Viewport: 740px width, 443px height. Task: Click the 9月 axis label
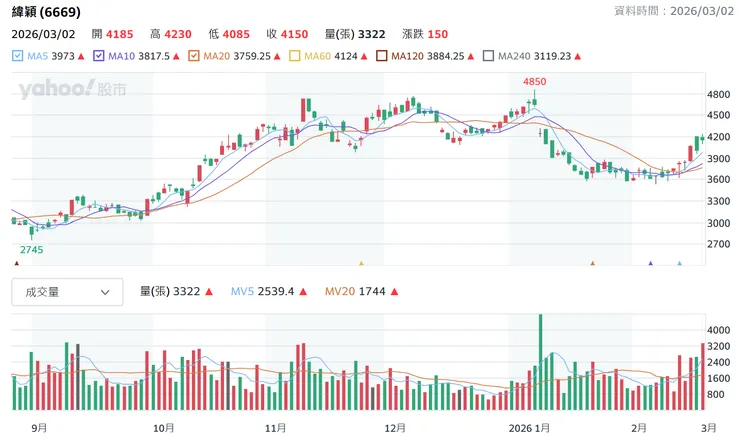tap(39, 428)
